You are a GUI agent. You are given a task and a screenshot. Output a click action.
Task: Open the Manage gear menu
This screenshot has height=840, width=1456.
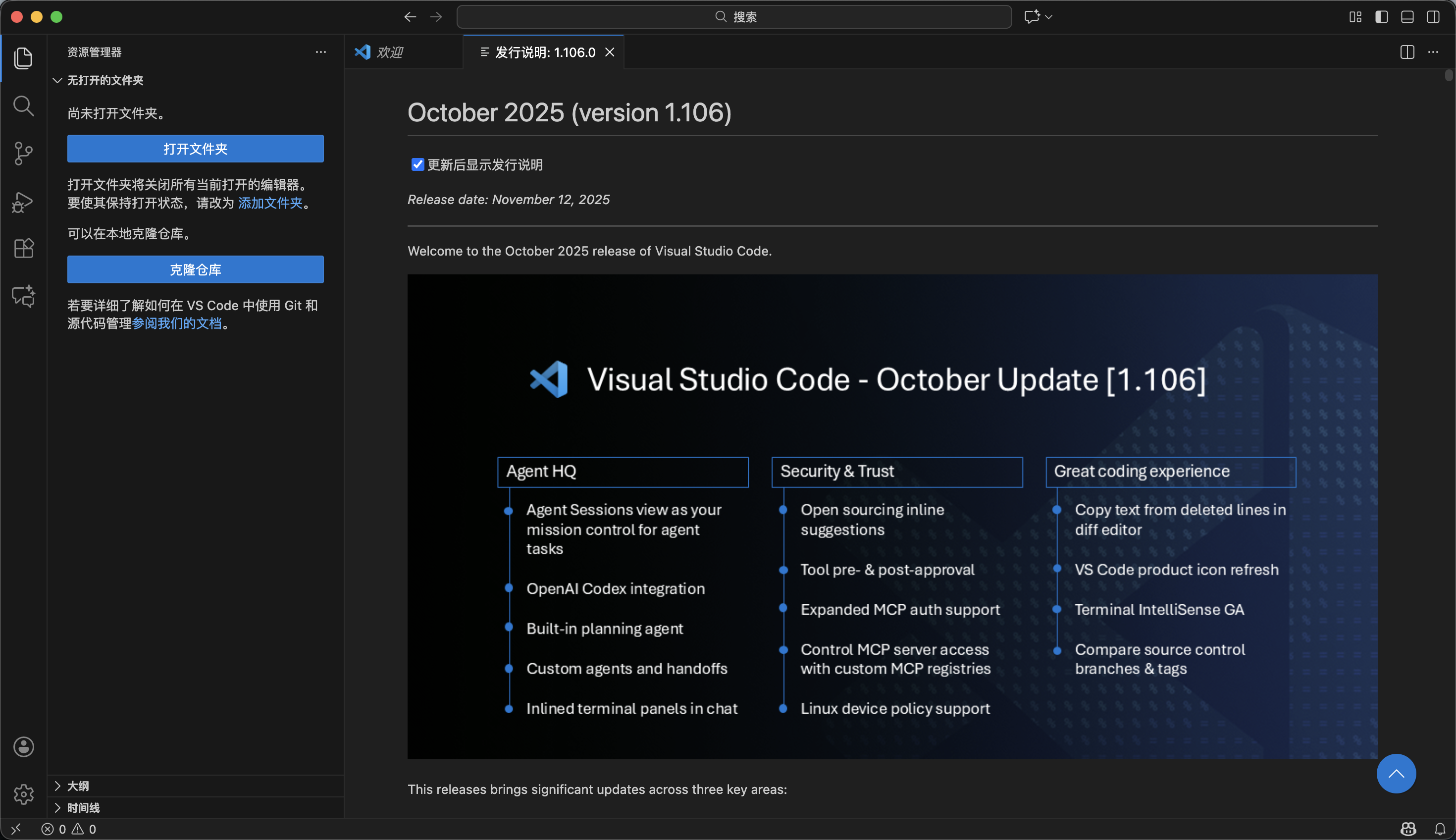coord(23,794)
